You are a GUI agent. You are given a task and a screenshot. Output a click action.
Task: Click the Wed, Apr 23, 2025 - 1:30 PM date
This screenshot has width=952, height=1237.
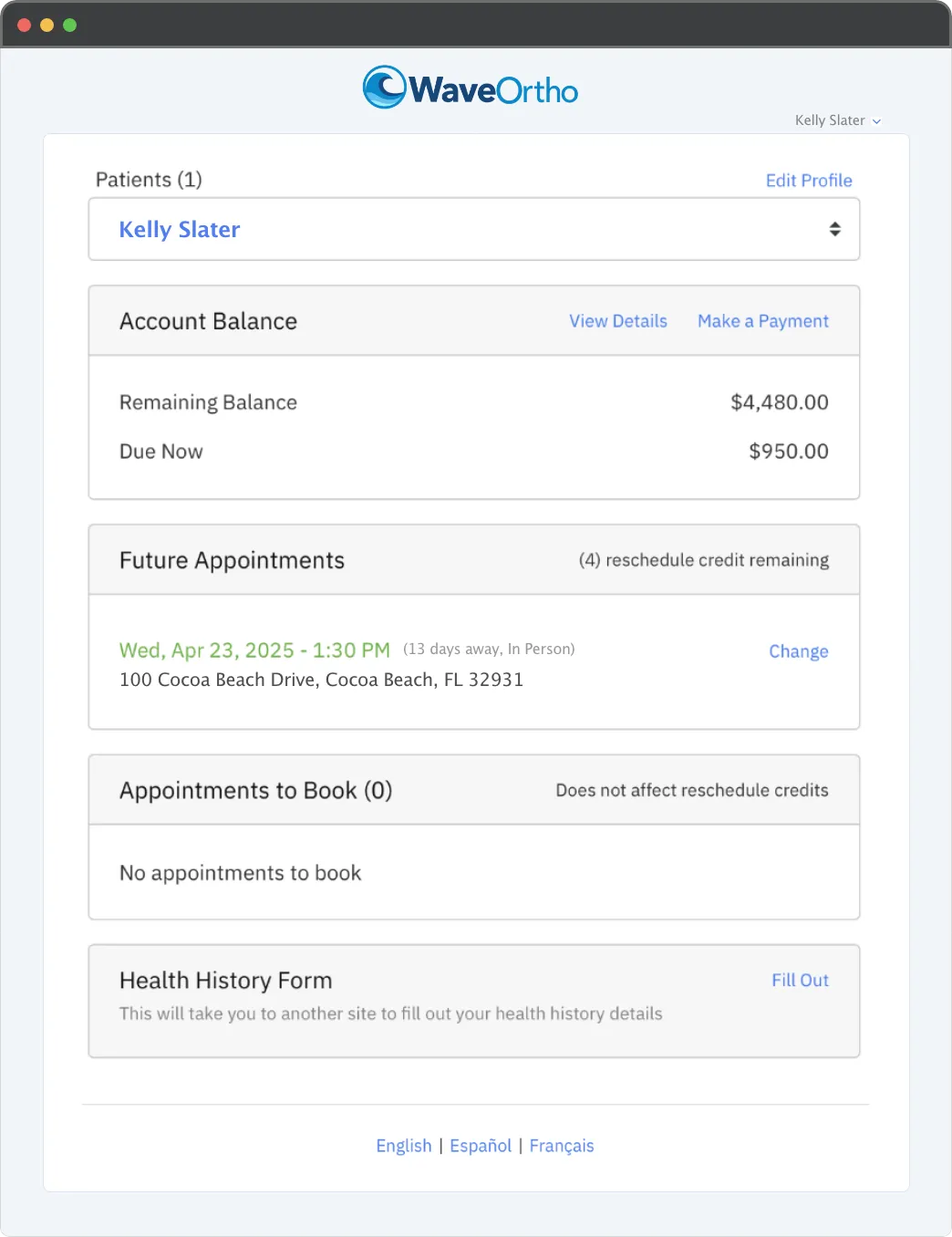click(254, 650)
